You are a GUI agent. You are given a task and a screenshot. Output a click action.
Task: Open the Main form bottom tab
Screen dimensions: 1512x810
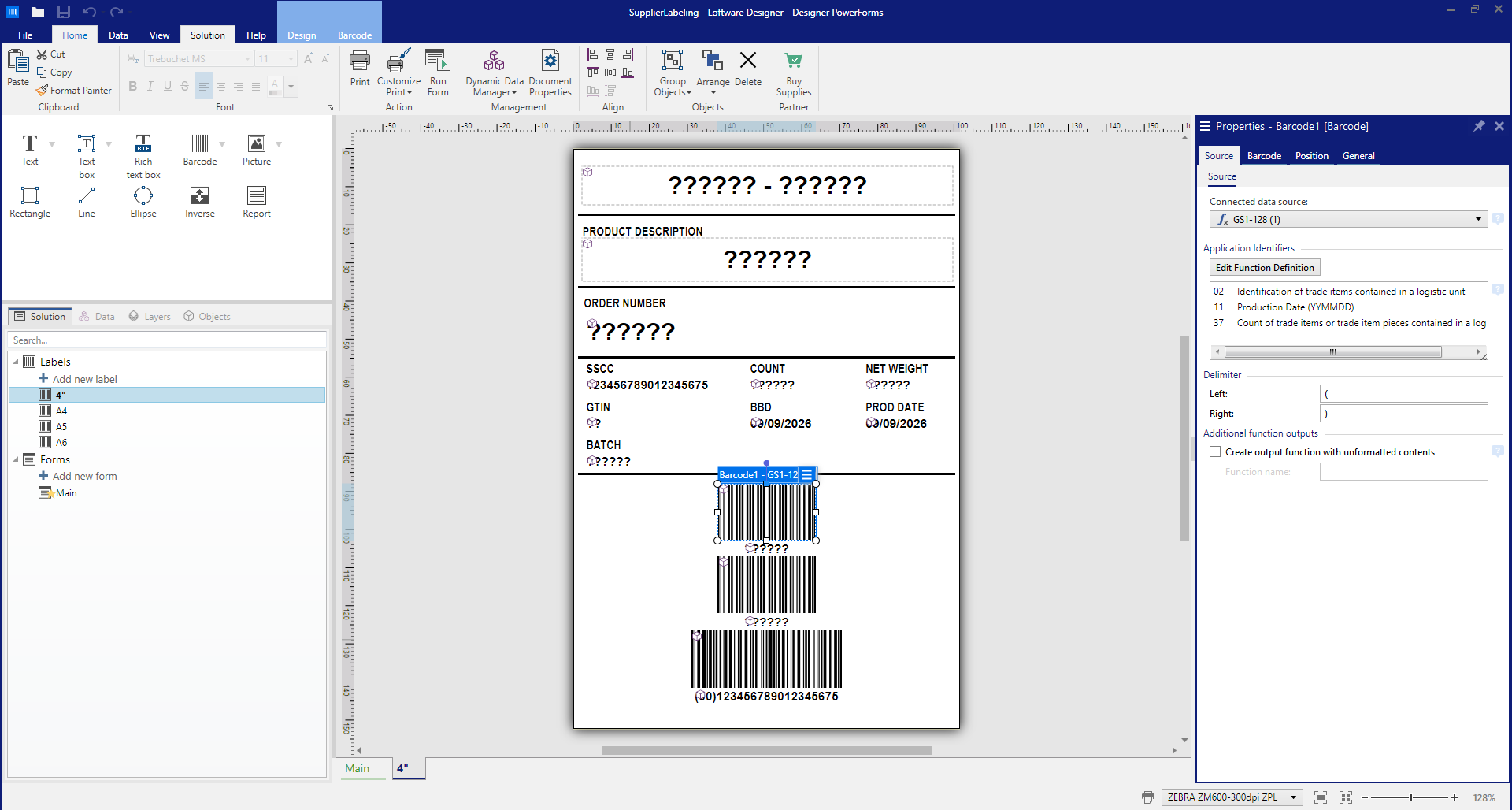point(358,768)
